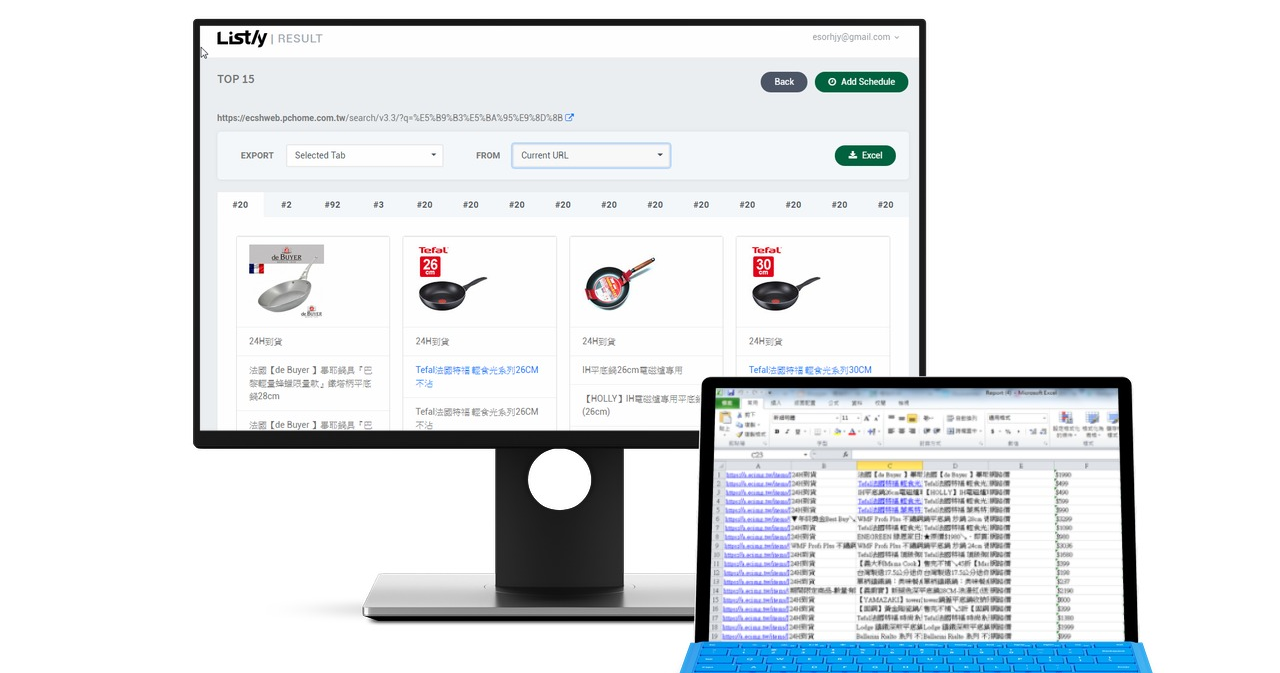Viewport: 1280px width, 673px height.
Task: Open the FROM Current URL dropdown
Action: 591,155
